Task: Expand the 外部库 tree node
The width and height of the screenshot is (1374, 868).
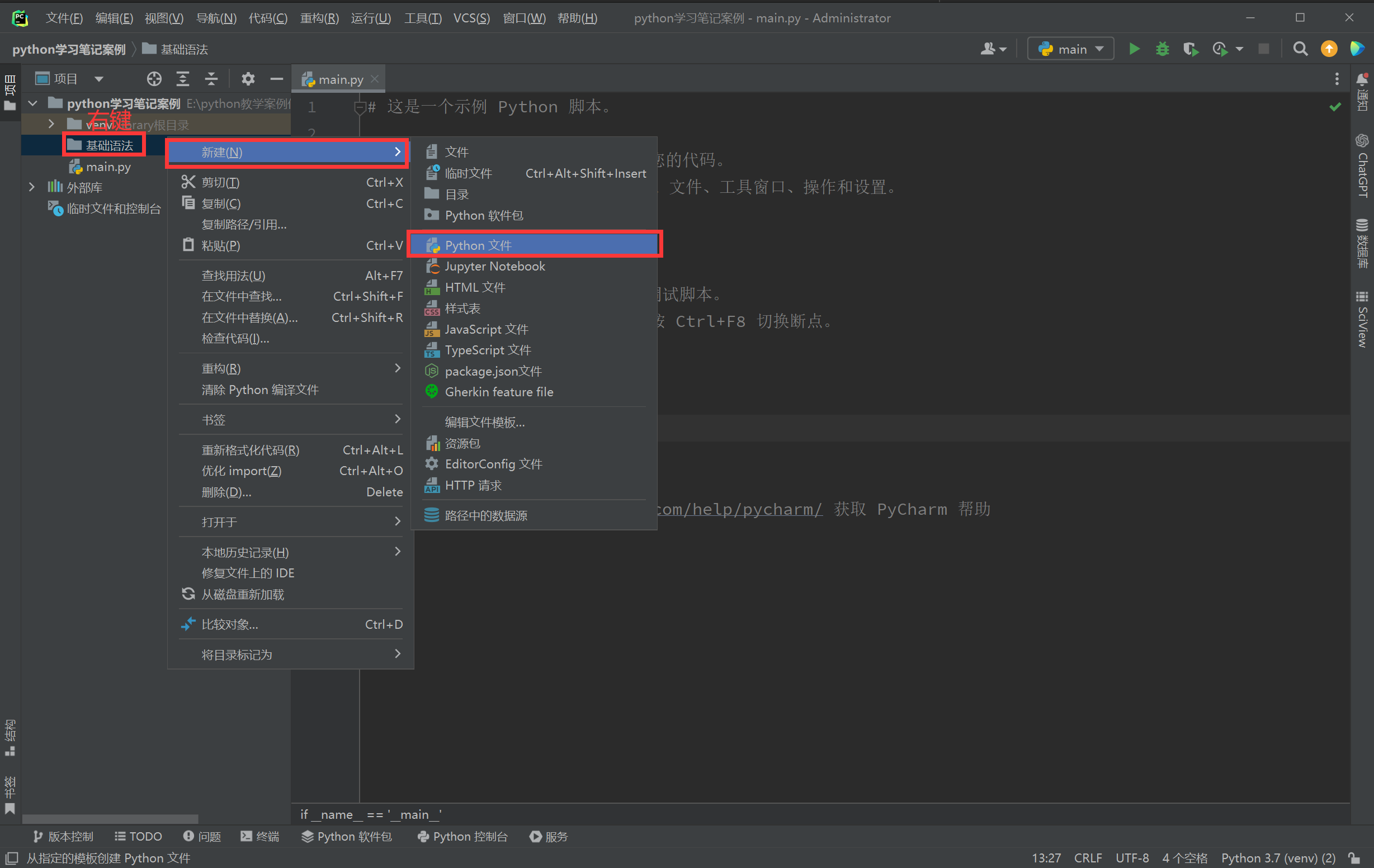Action: [32, 187]
